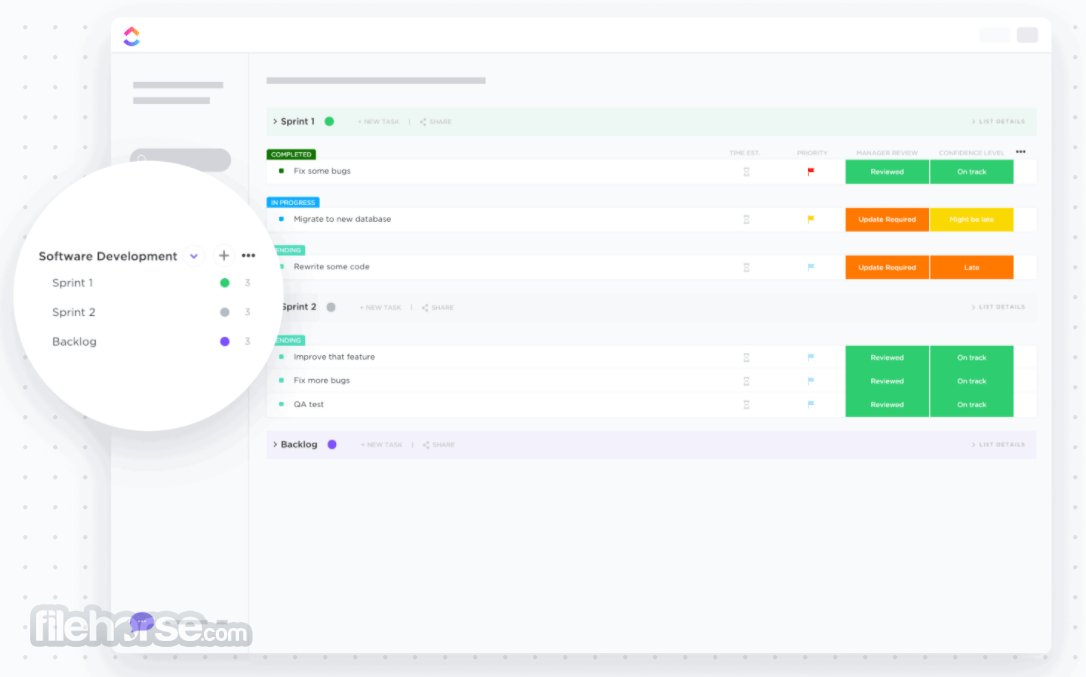The width and height of the screenshot is (1086, 677).
Task: Open Might be late confidence dropdown
Action: click(x=972, y=220)
